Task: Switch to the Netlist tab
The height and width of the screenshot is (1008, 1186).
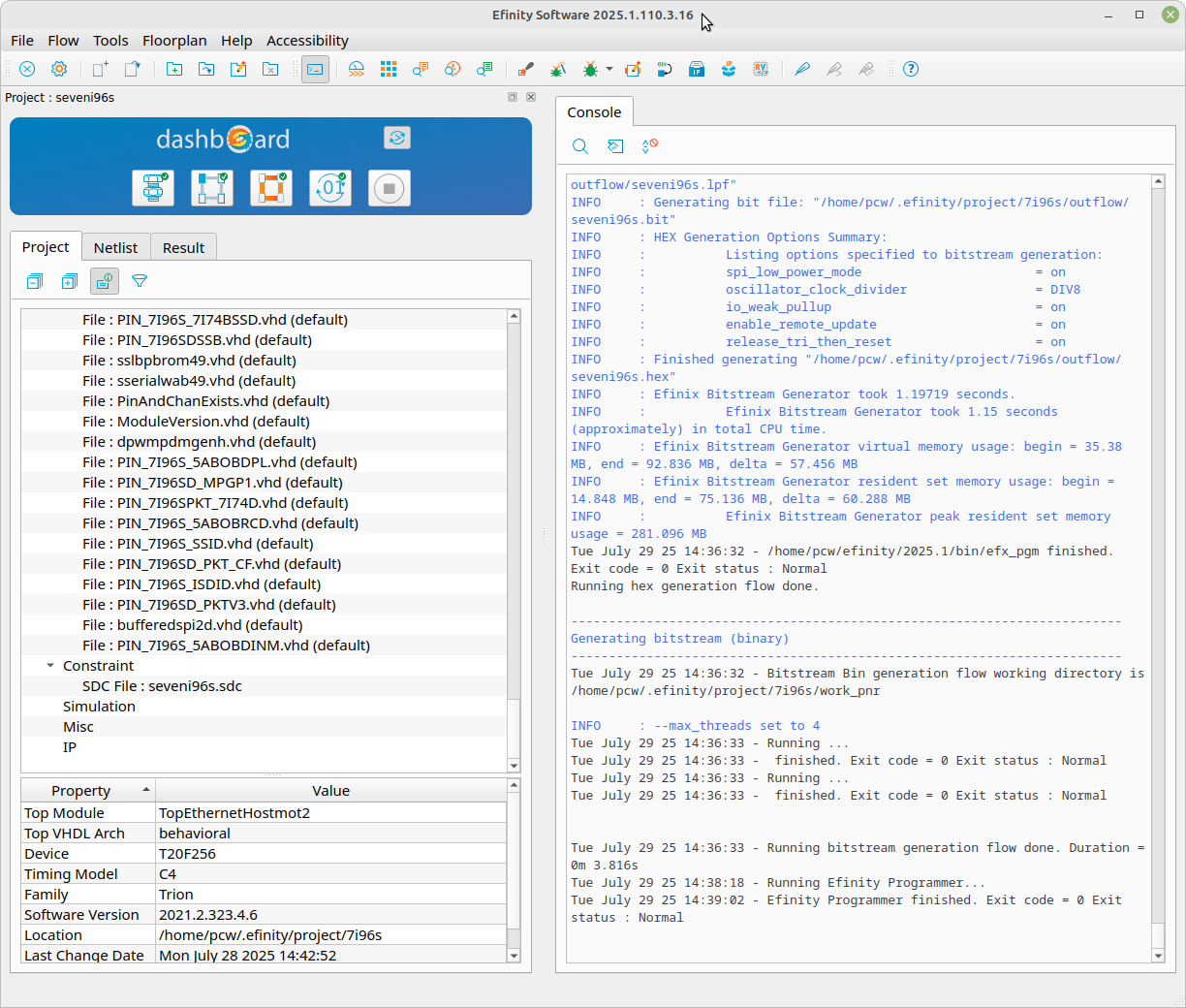Action: click(x=115, y=248)
